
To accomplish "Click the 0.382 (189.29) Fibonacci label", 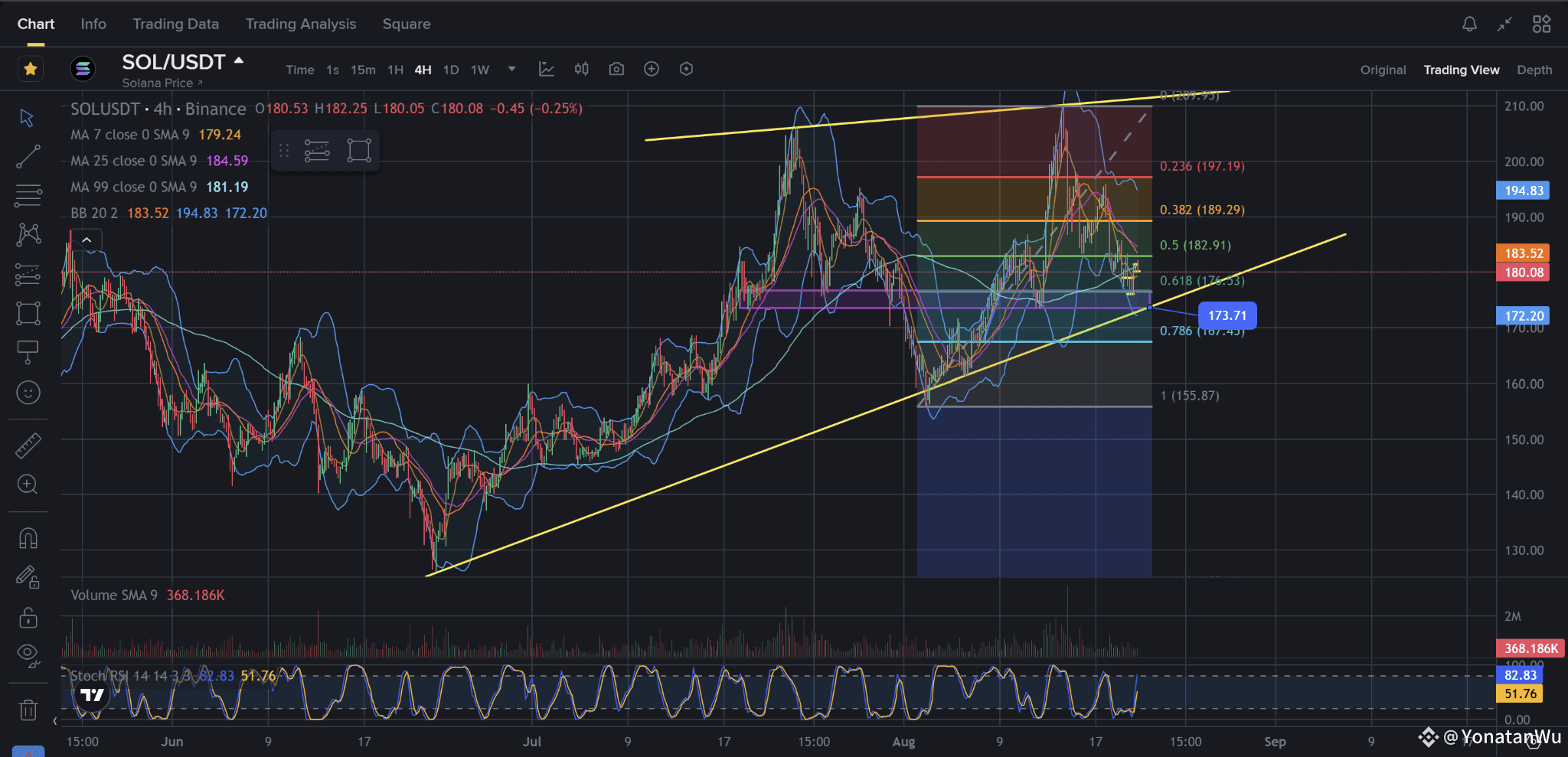I will [1202, 210].
